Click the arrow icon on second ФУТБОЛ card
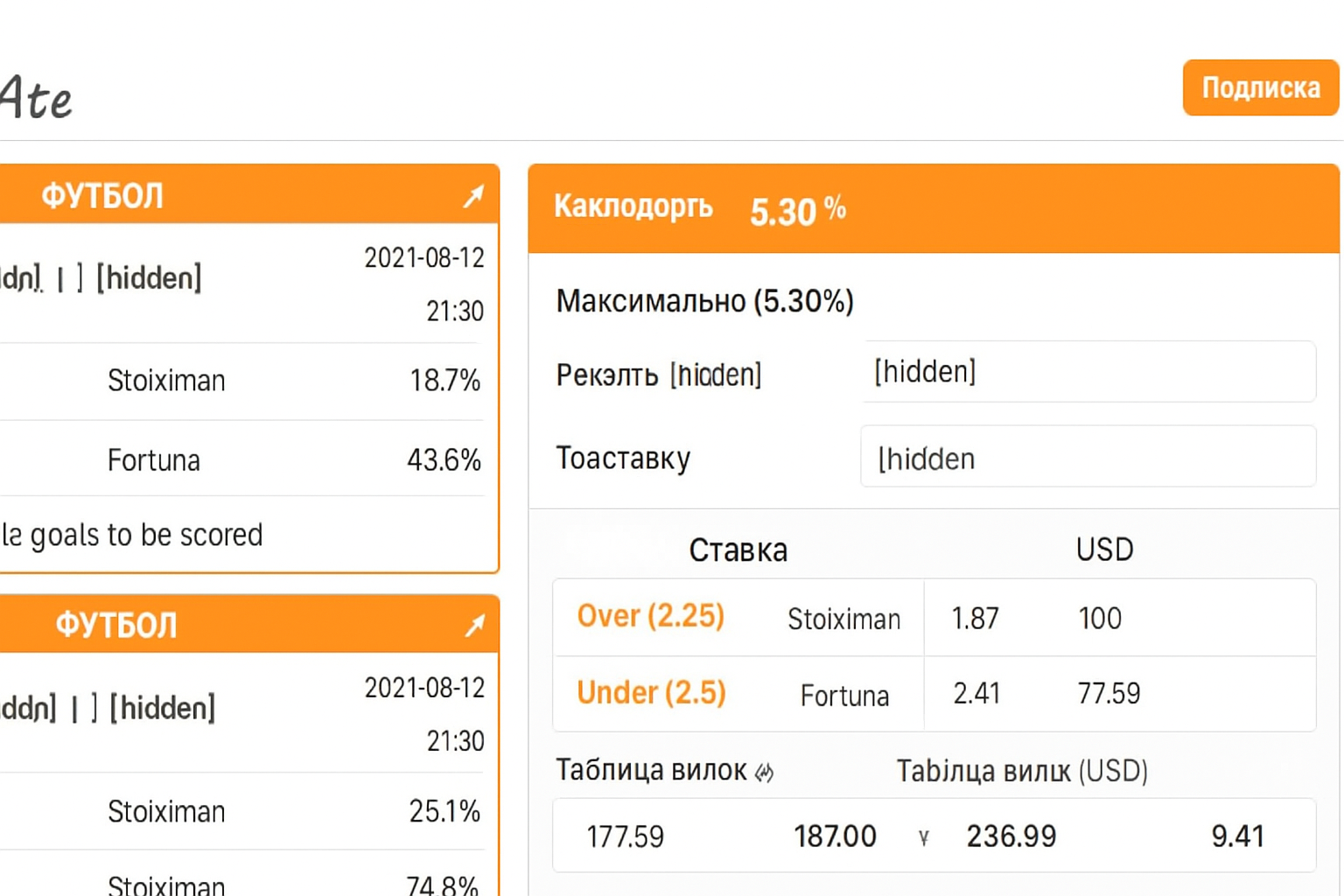The width and height of the screenshot is (1344, 896). coord(475,625)
